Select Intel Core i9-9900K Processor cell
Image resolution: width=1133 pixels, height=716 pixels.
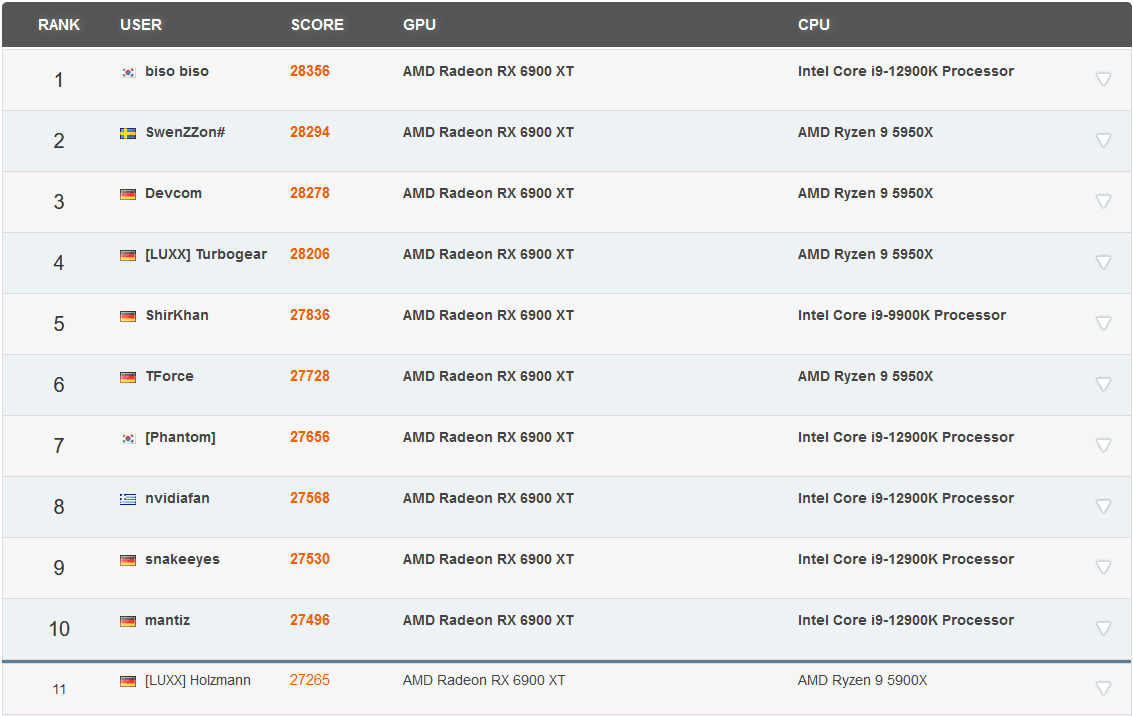(x=902, y=316)
